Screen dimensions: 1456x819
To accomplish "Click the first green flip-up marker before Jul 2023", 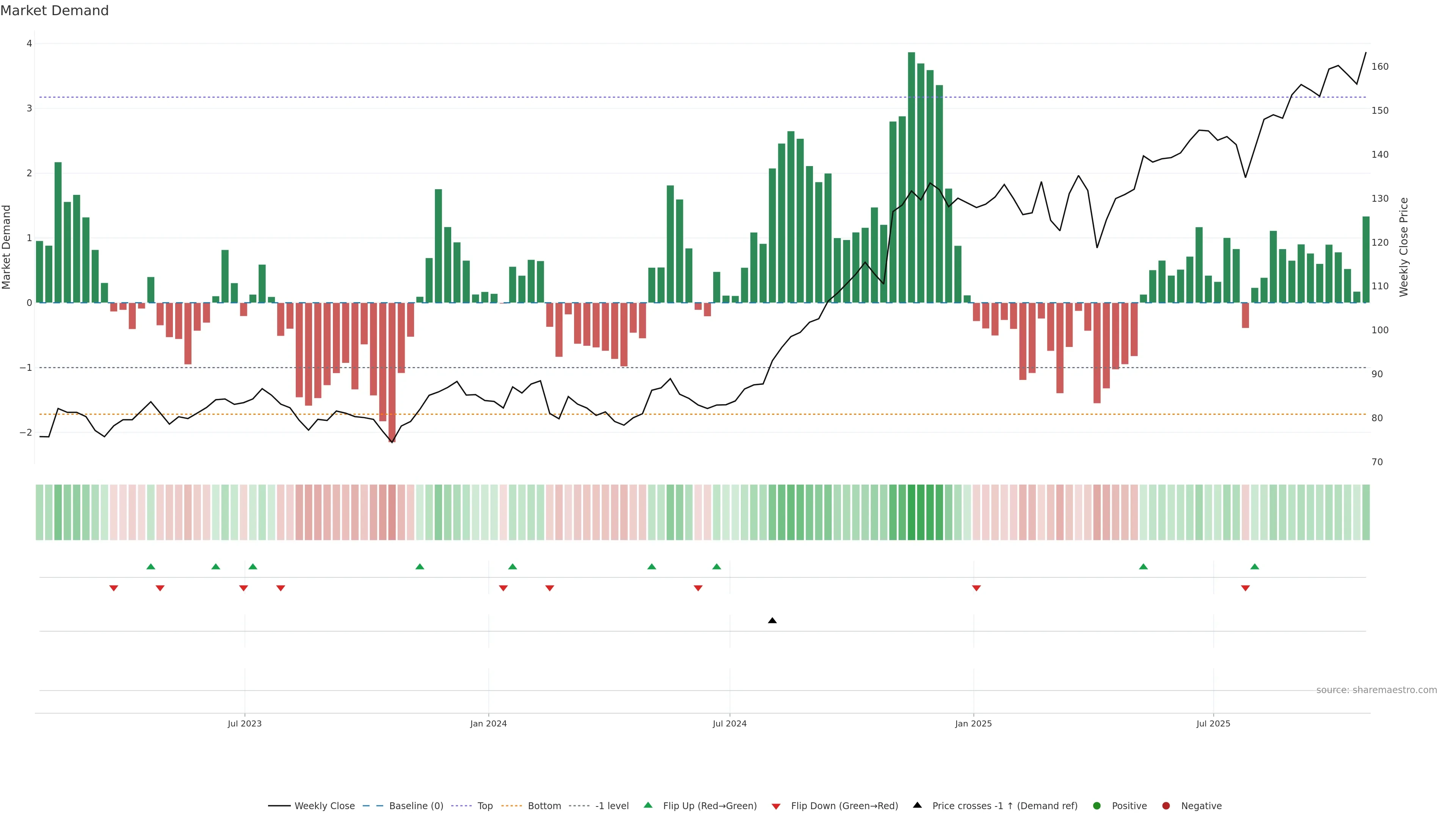I will point(151,566).
